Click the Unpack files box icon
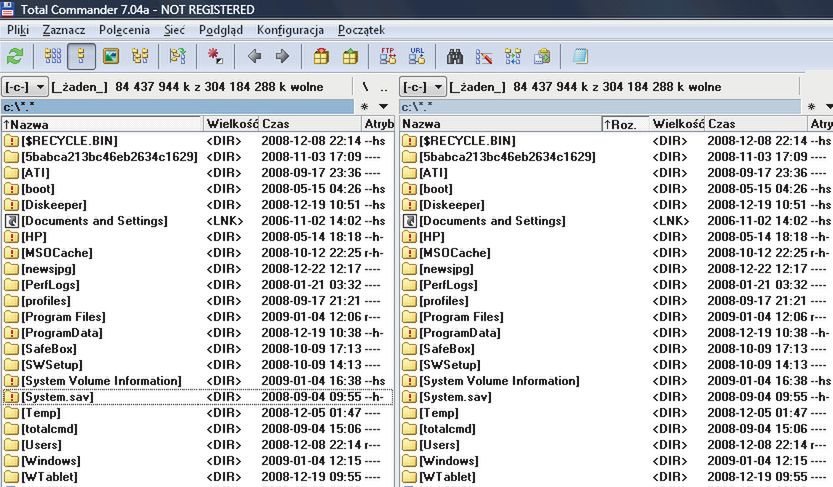This screenshot has height=487, width=833. (350, 56)
